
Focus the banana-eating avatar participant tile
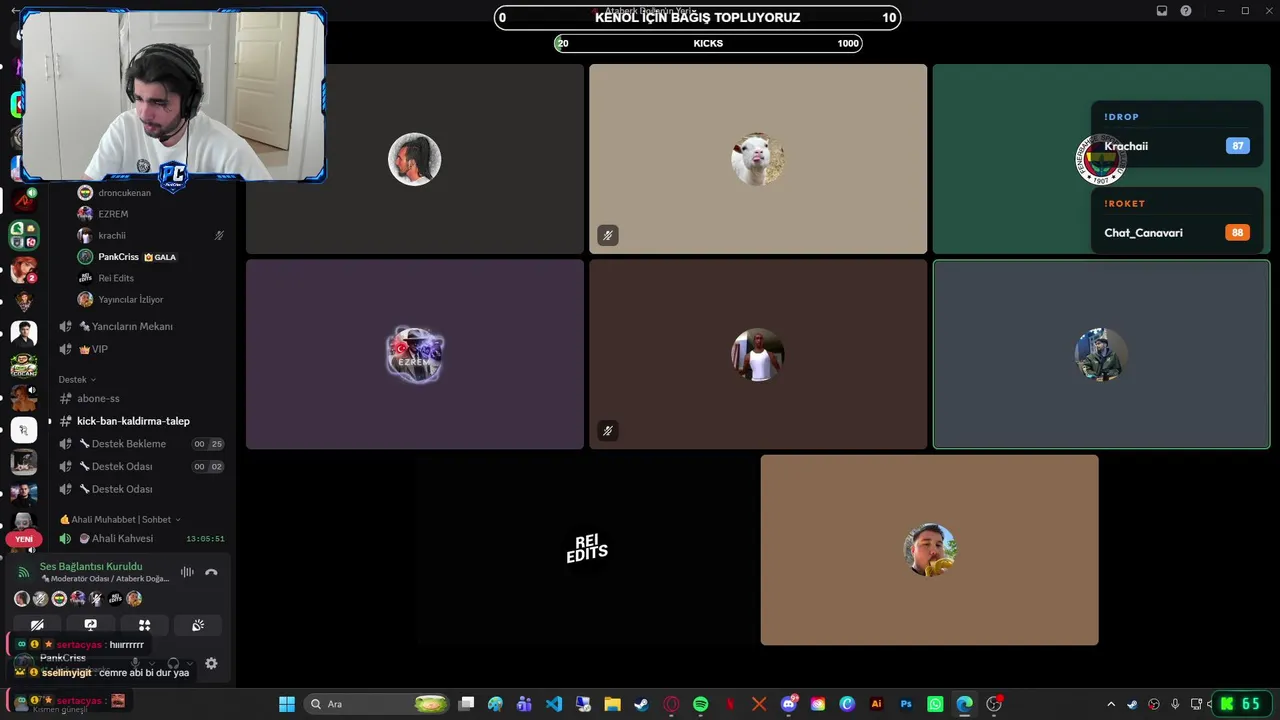(929, 550)
